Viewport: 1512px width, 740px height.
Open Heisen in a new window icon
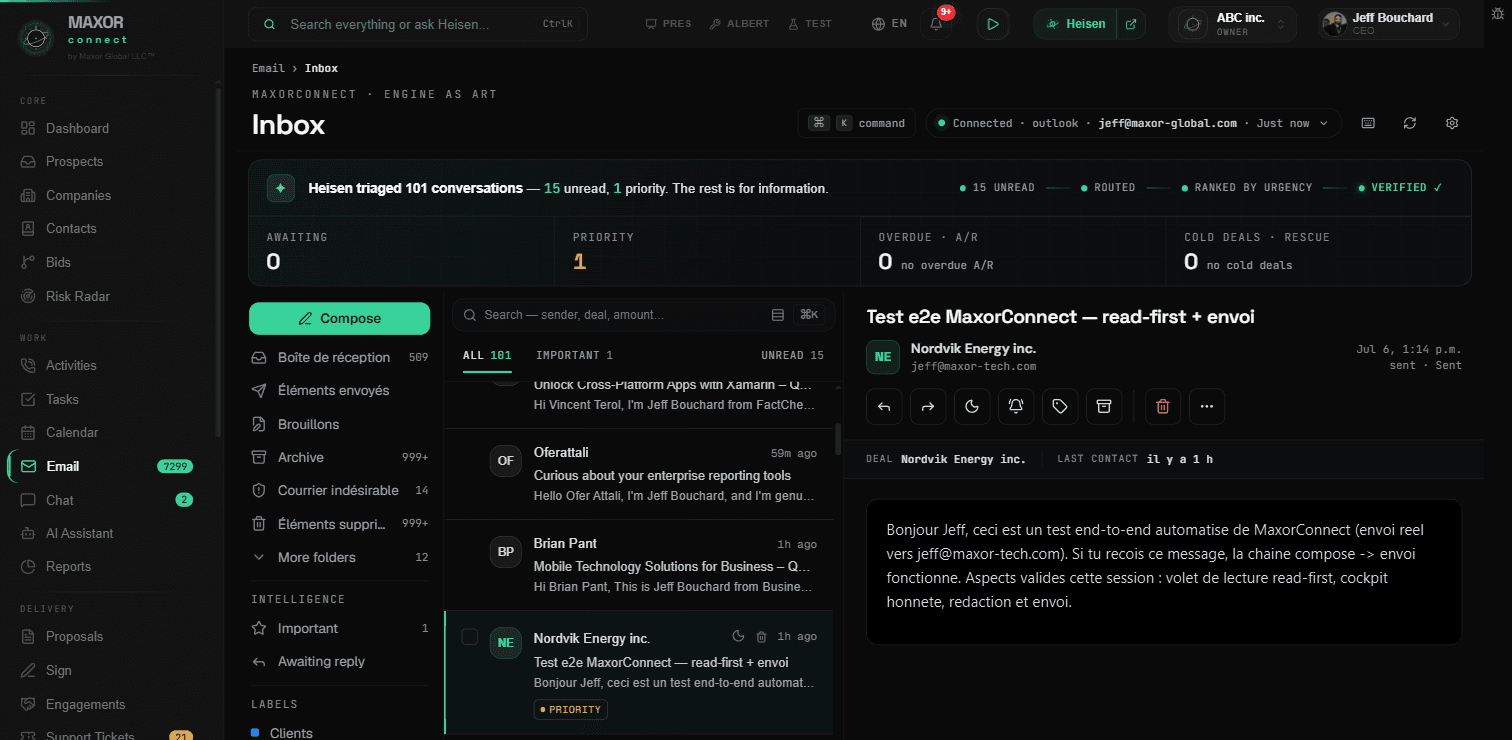[x=1131, y=24]
